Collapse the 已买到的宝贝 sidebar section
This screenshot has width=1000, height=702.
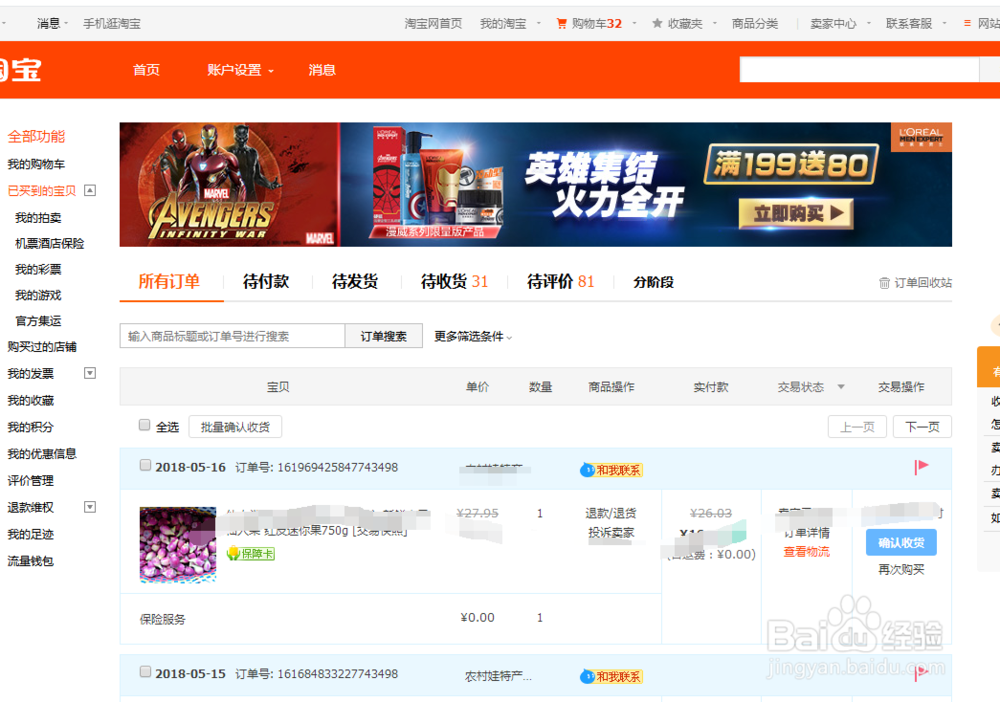90,190
